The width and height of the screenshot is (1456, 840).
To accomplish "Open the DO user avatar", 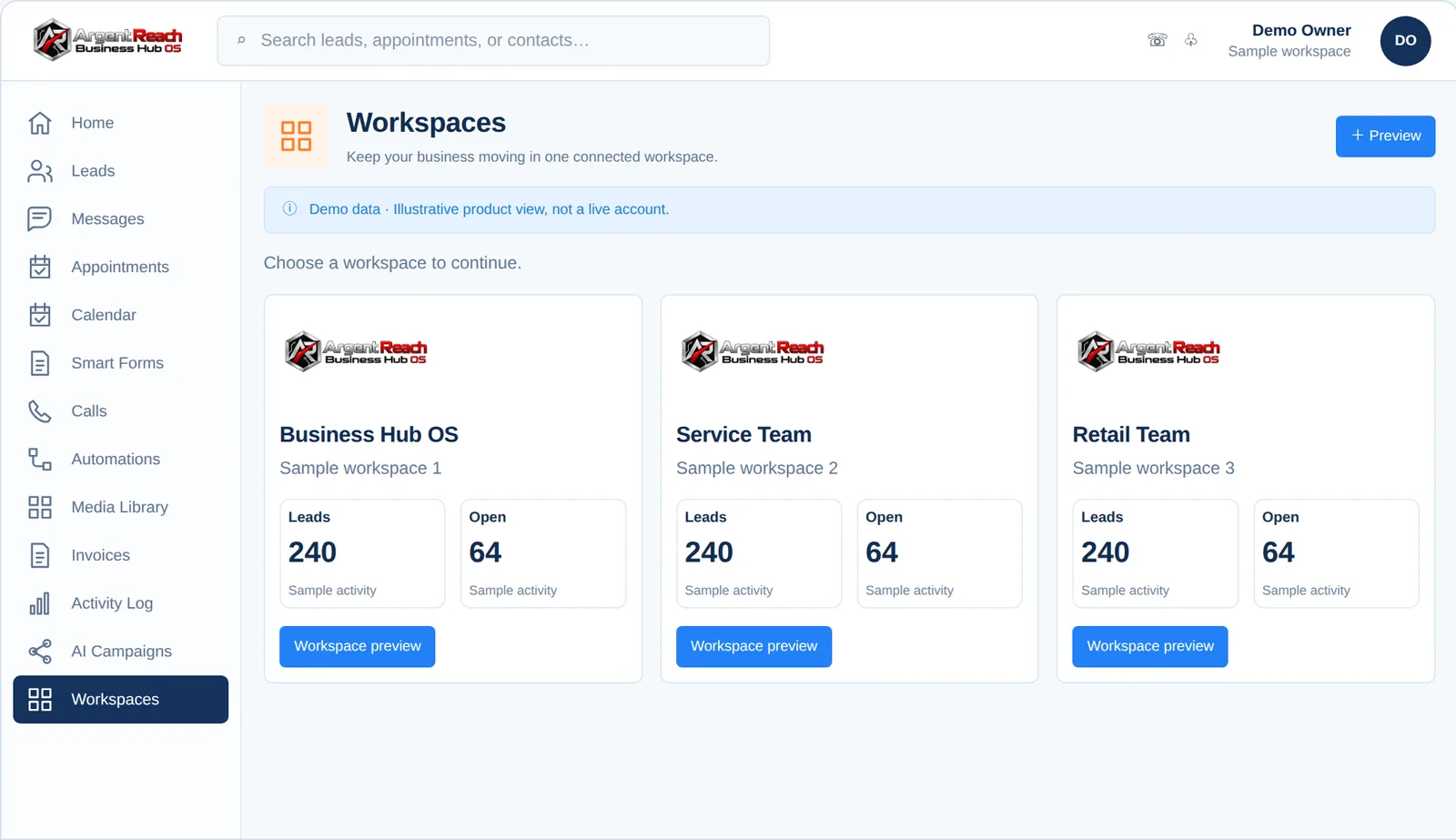I will [1405, 41].
